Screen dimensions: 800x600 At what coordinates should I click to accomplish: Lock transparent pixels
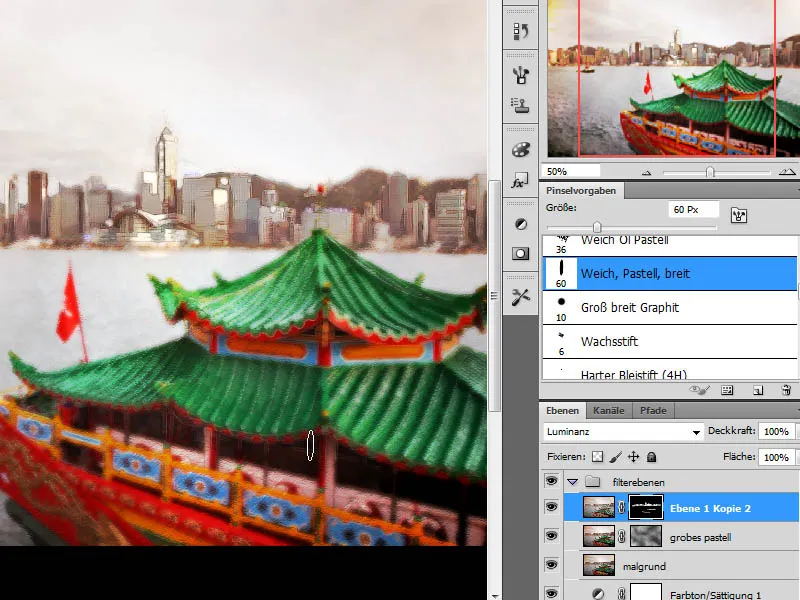(x=597, y=457)
